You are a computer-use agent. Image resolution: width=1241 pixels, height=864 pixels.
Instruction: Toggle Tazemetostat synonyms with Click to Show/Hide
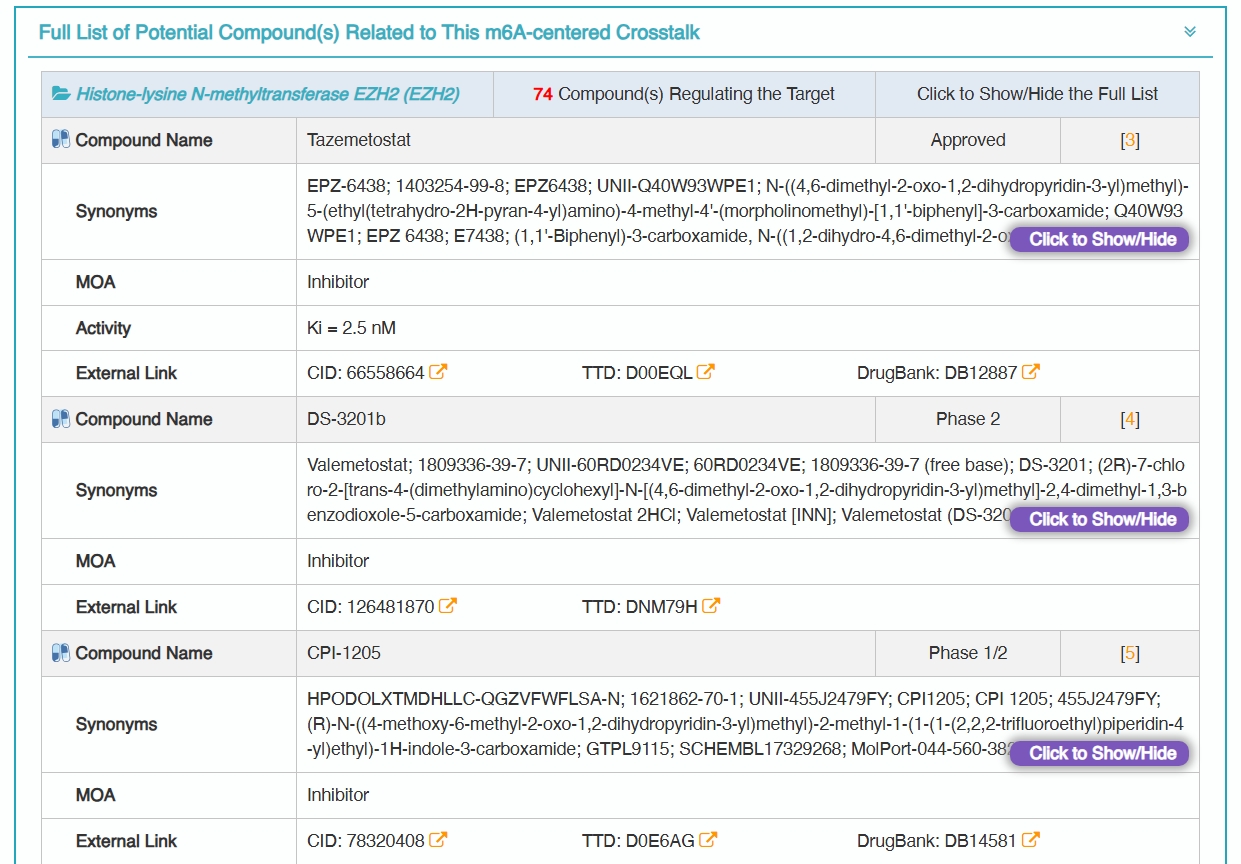pyautogui.click(x=1100, y=240)
